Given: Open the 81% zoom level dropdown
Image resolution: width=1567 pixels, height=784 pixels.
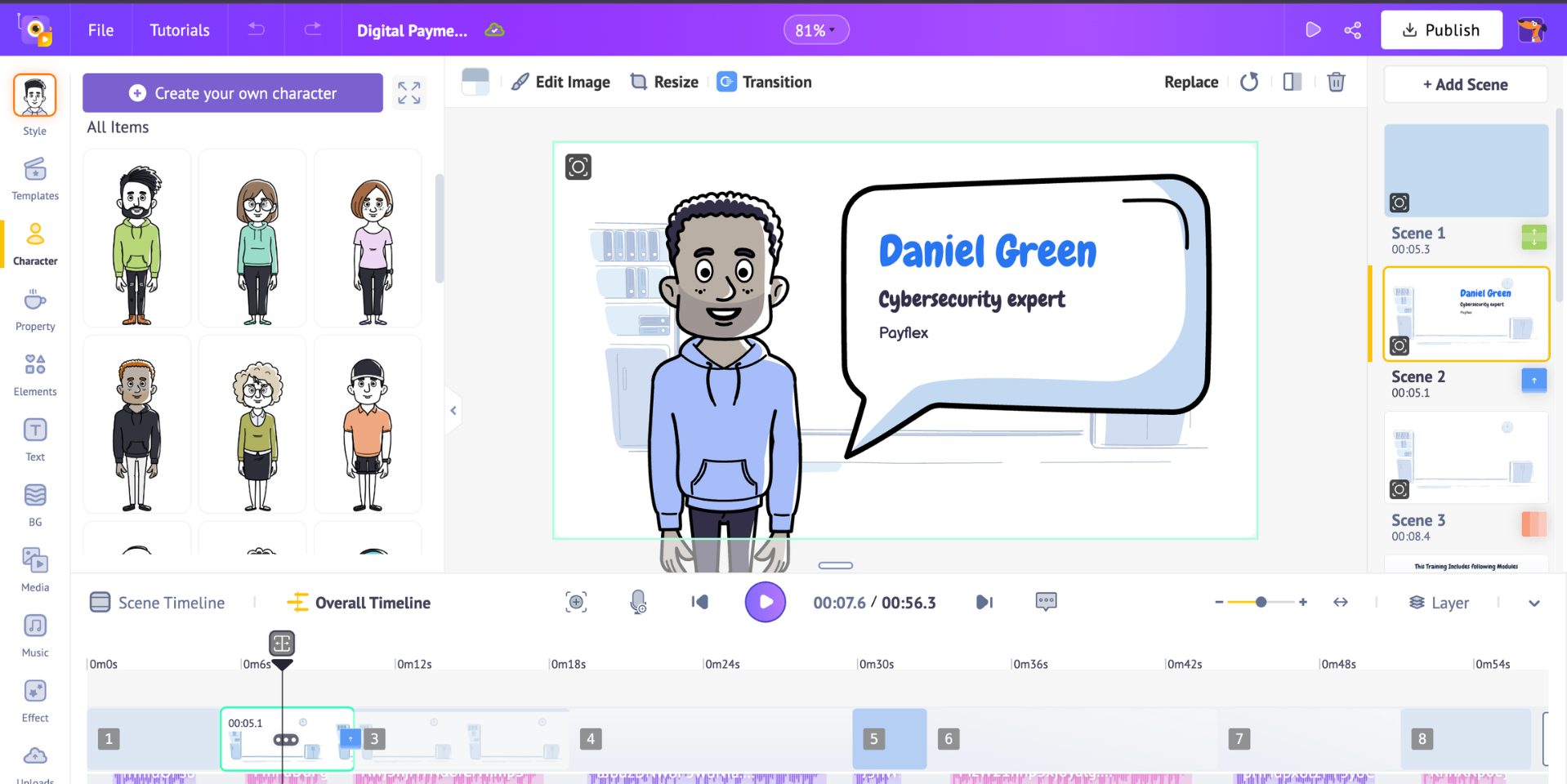Looking at the screenshot, I should click(815, 29).
